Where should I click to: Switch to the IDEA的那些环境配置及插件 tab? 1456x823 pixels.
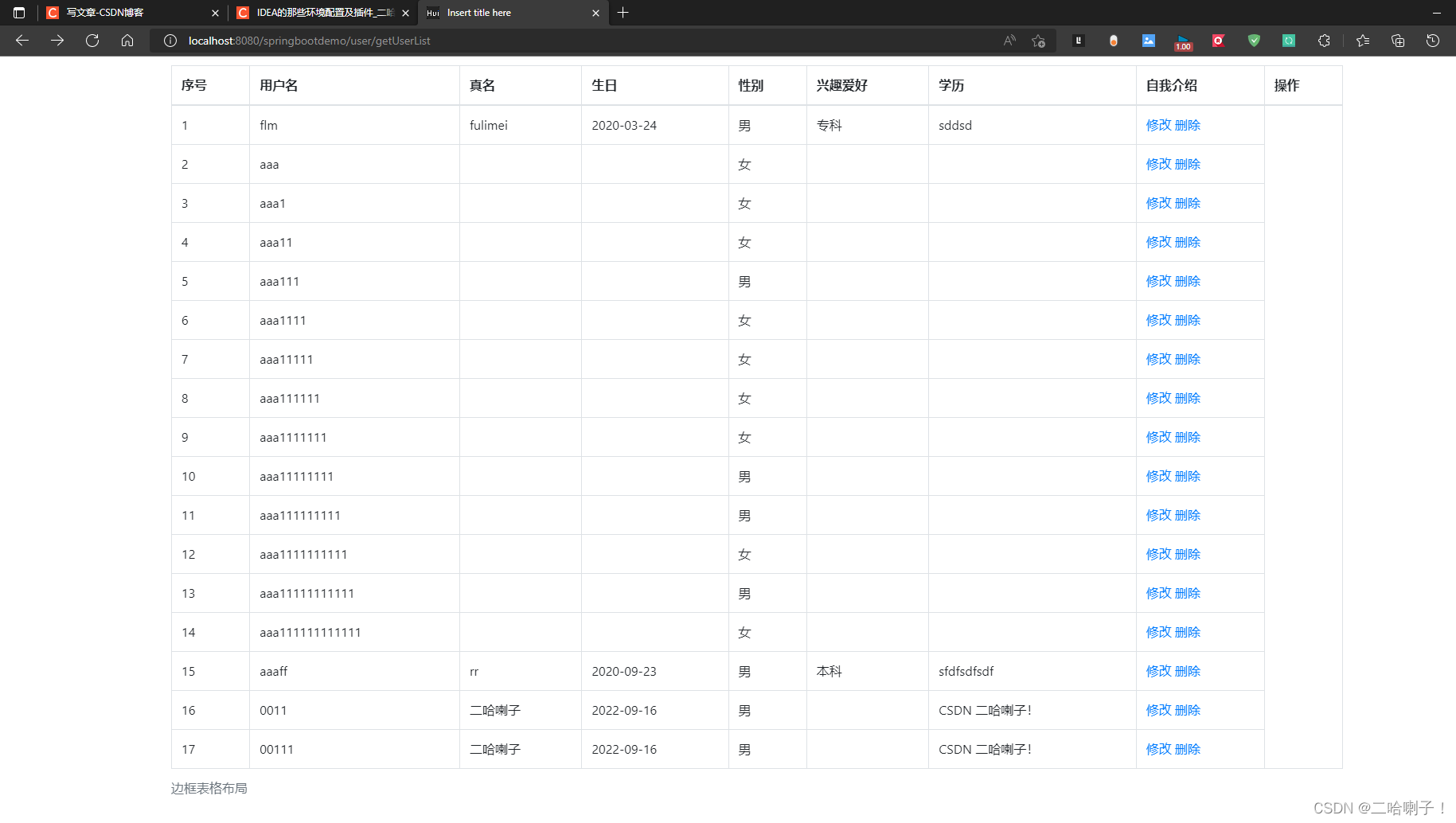pos(322,13)
